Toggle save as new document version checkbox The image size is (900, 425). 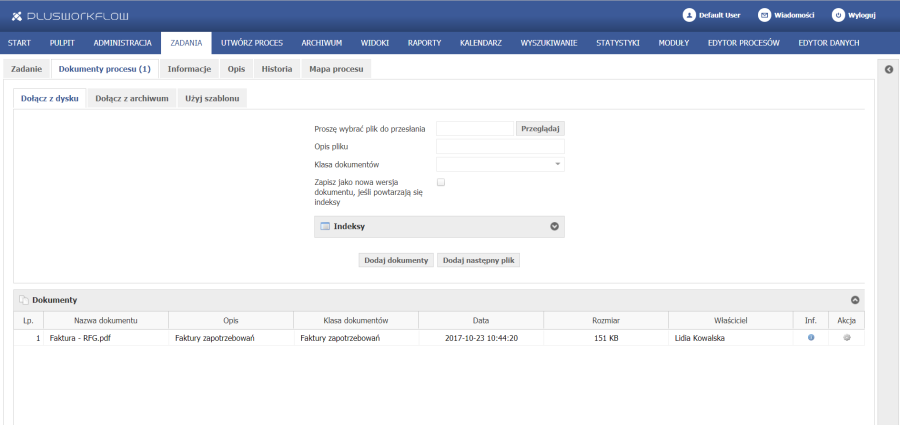point(441,182)
